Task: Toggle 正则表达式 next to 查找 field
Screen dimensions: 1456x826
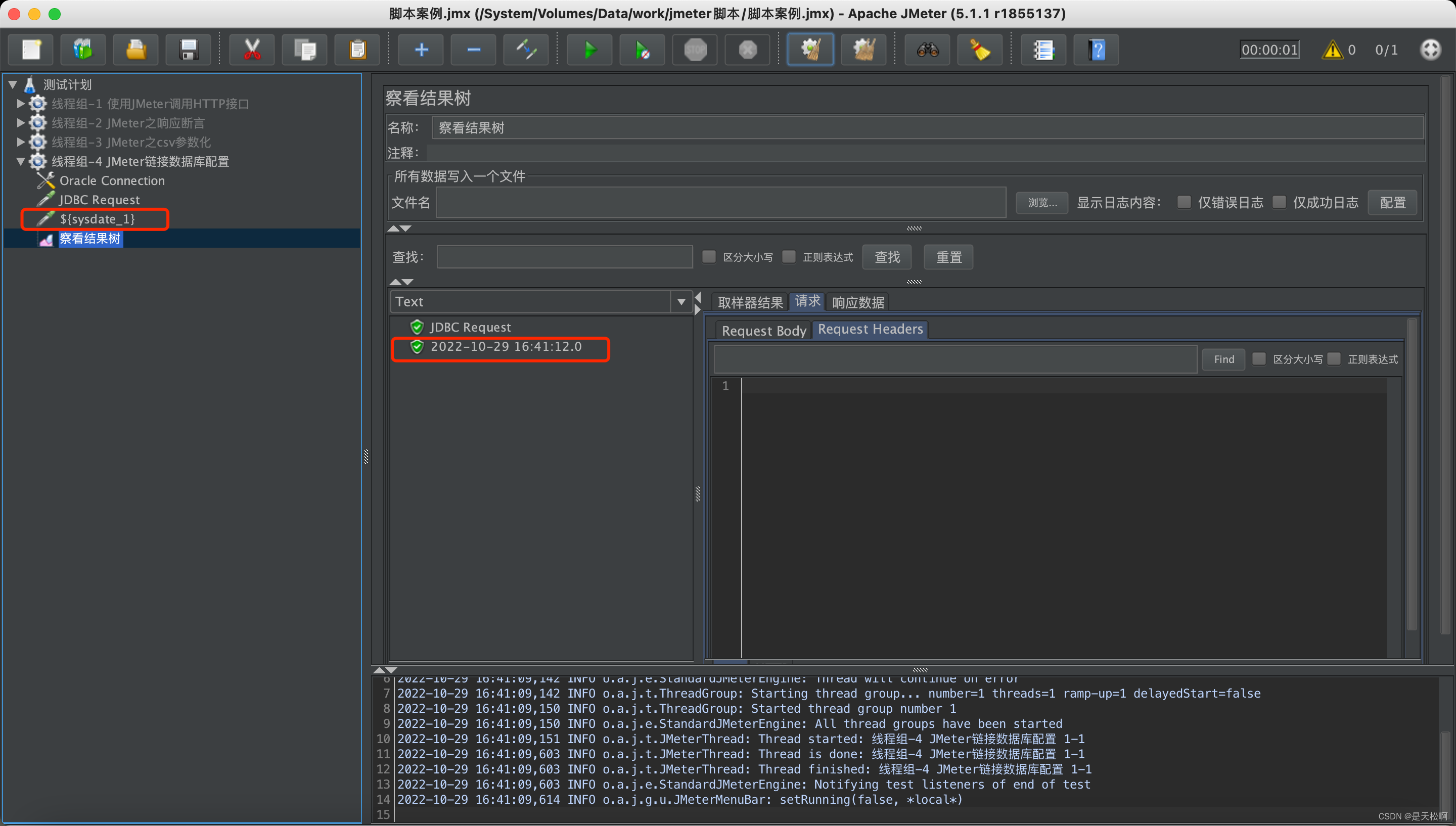Action: click(x=789, y=256)
